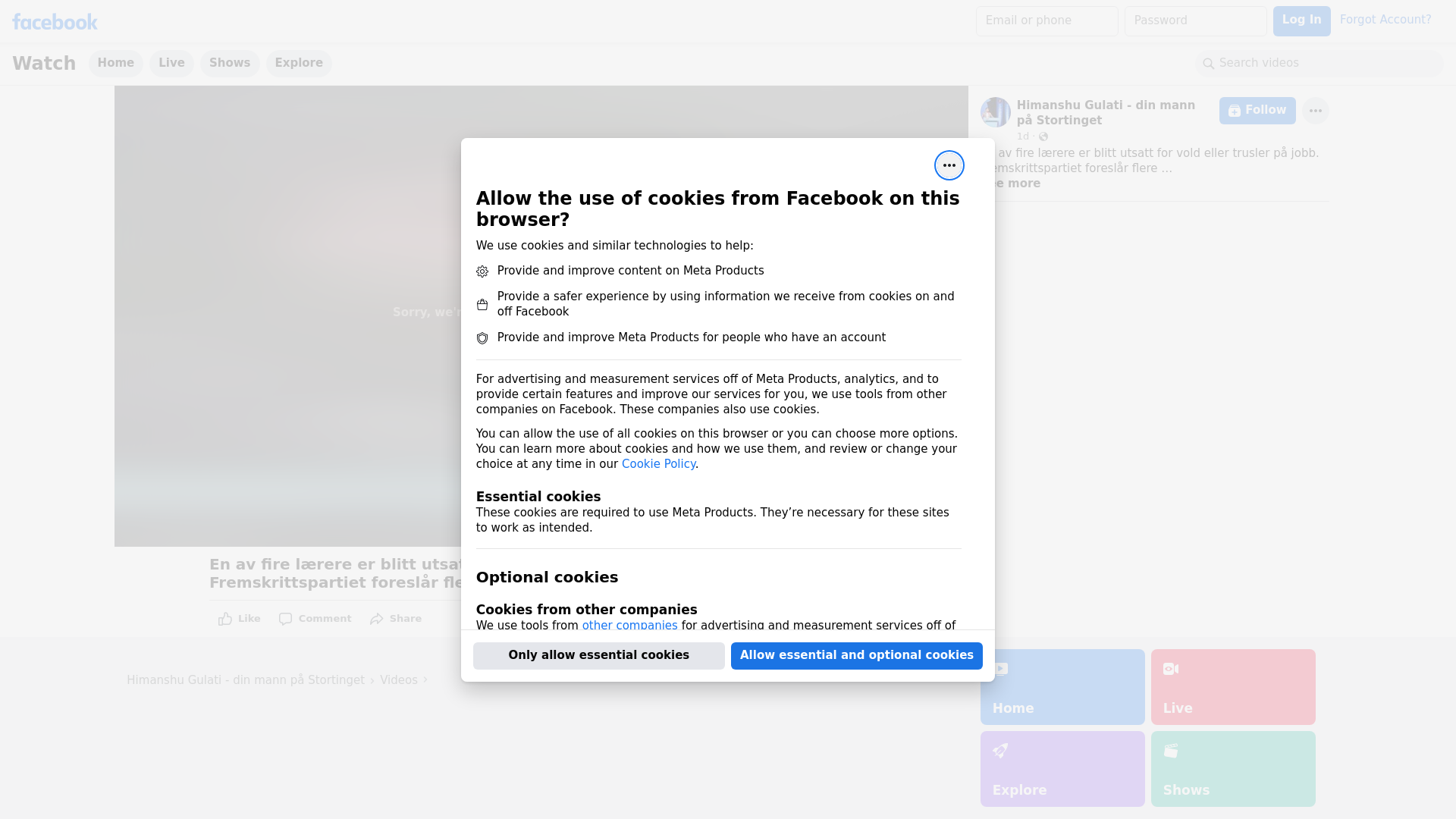The height and width of the screenshot is (819, 1456).
Task: Click the Essential cookies heading
Action: click(x=538, y=497)
